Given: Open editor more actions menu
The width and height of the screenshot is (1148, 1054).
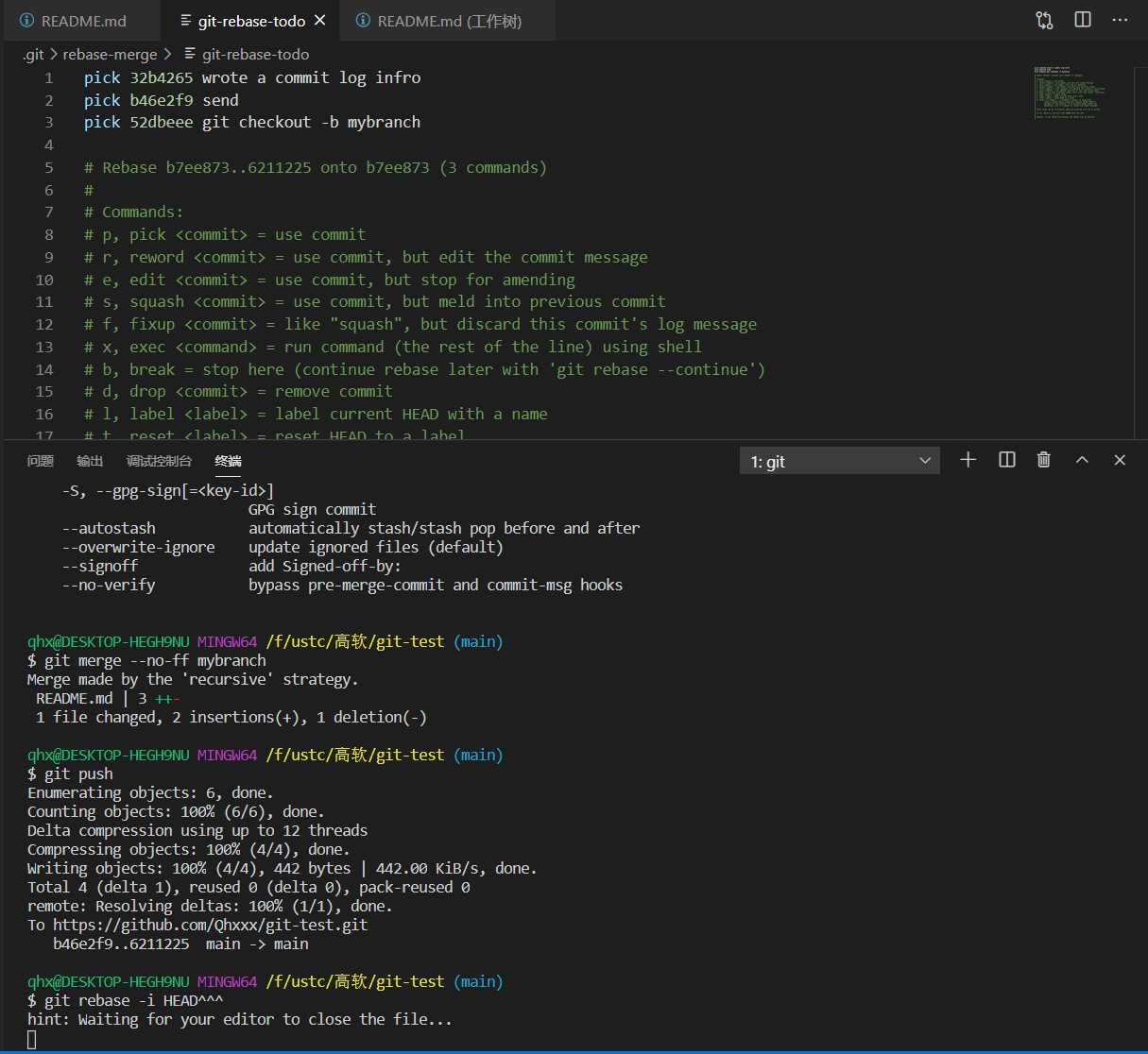Looking at the screenshot, I should coord(1120,20).
